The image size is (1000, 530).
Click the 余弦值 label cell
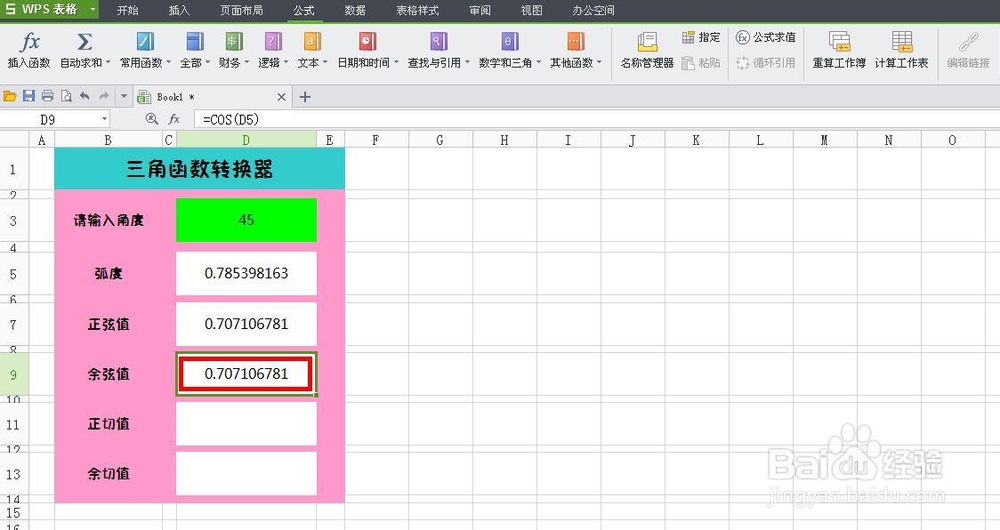tap(108, 374)
